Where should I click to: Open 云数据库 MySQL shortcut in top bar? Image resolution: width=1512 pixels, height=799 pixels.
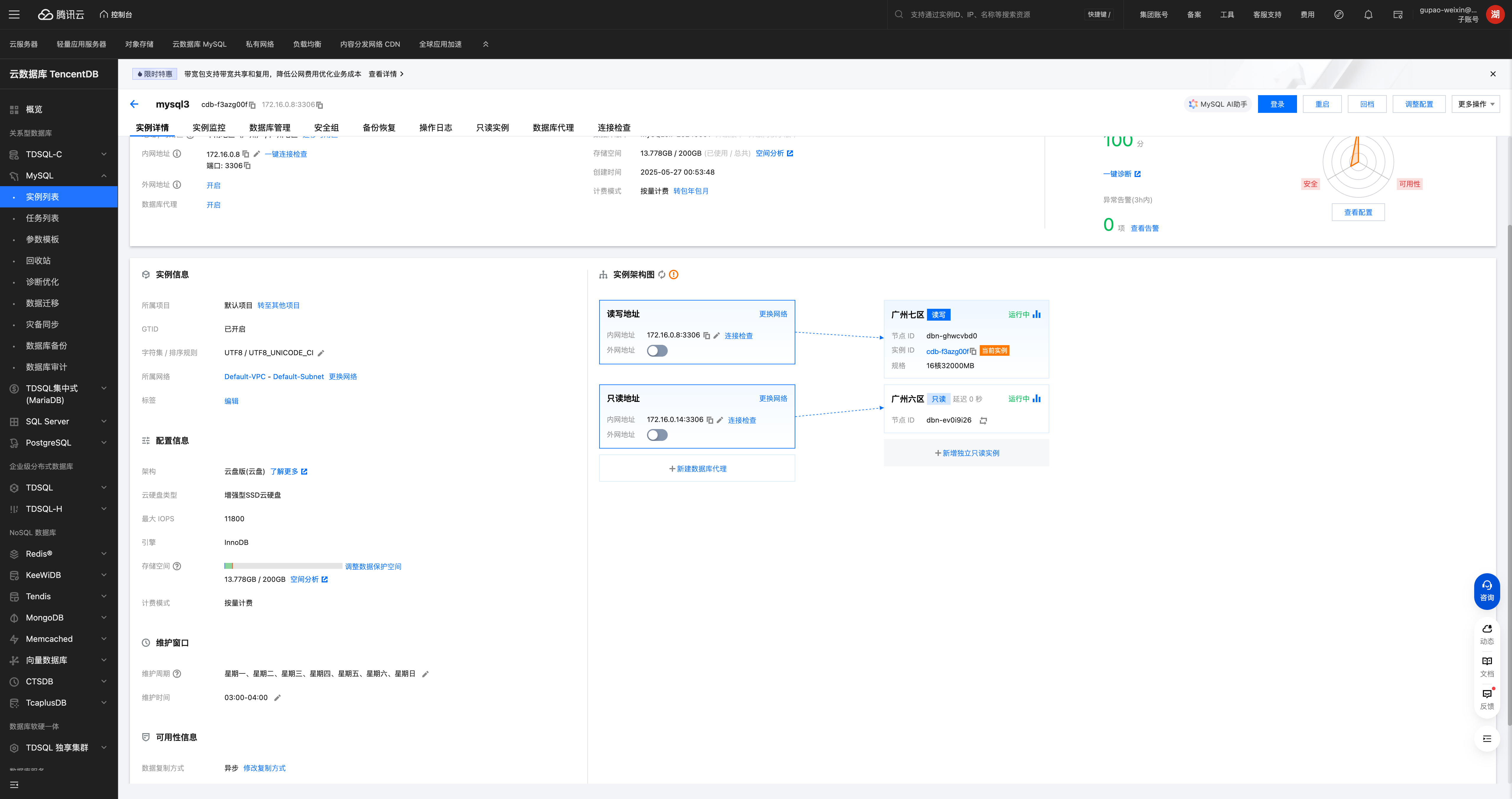[x=199, y=44]
